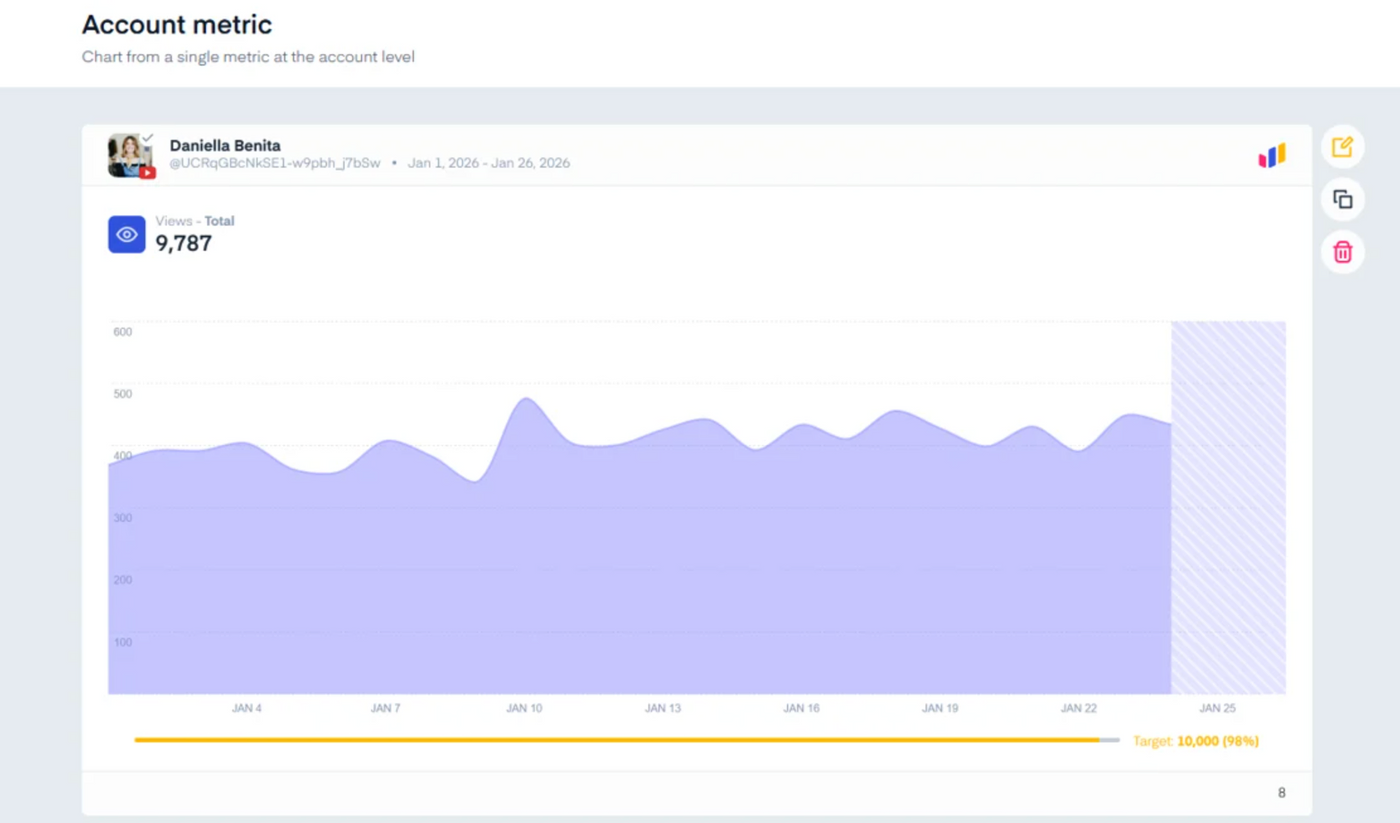Click the 500 y-axis value
1400x823 pixels.
(x=122, y=394)
